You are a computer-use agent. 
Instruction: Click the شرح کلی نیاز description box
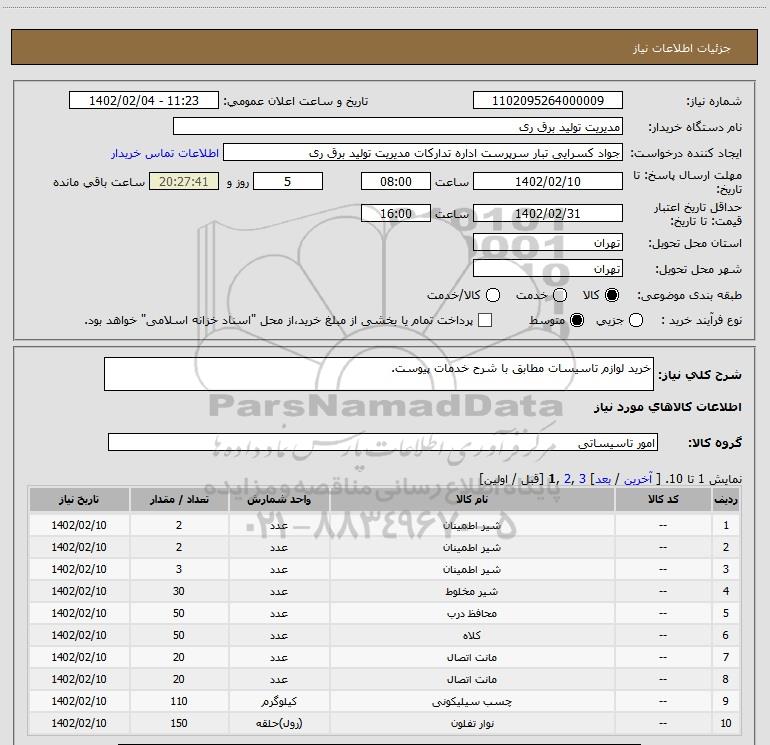pyautogui.click(x=379, y=374)
